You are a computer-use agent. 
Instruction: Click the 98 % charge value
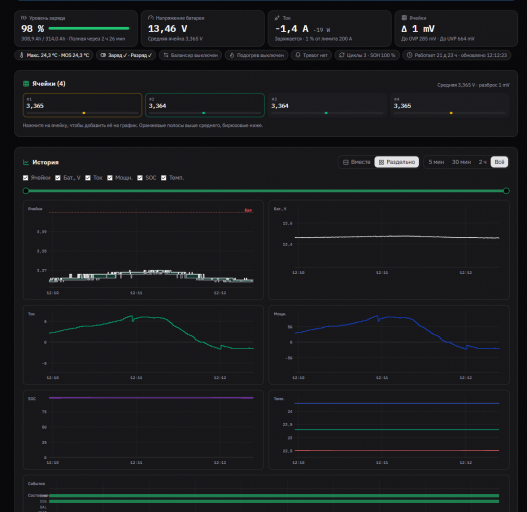click(33, 29)
